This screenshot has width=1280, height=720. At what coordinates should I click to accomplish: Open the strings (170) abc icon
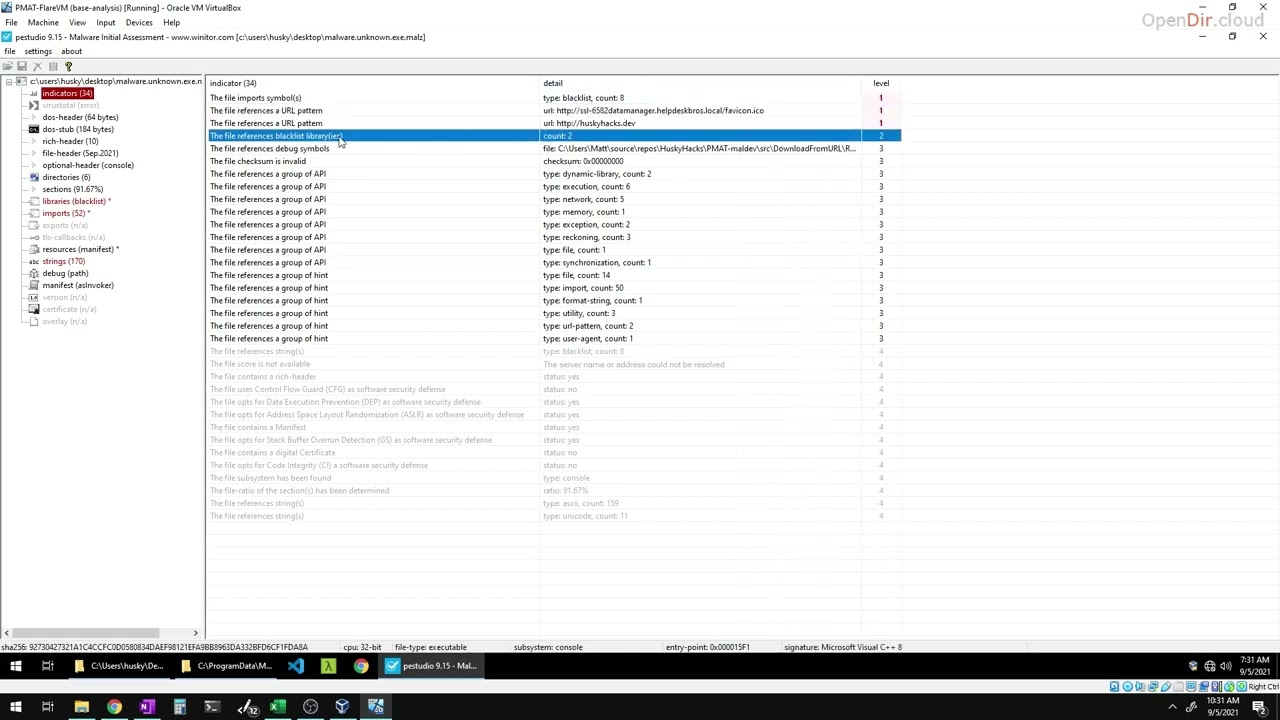(34, 261)
